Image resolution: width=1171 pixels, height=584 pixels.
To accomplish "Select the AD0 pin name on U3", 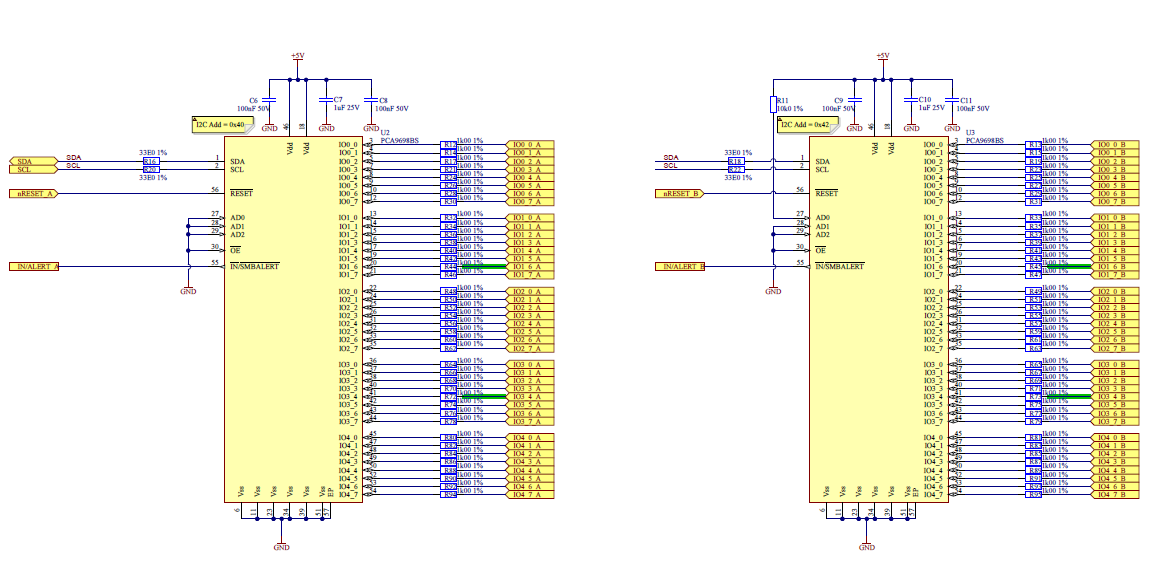I will tap(822, 218).
